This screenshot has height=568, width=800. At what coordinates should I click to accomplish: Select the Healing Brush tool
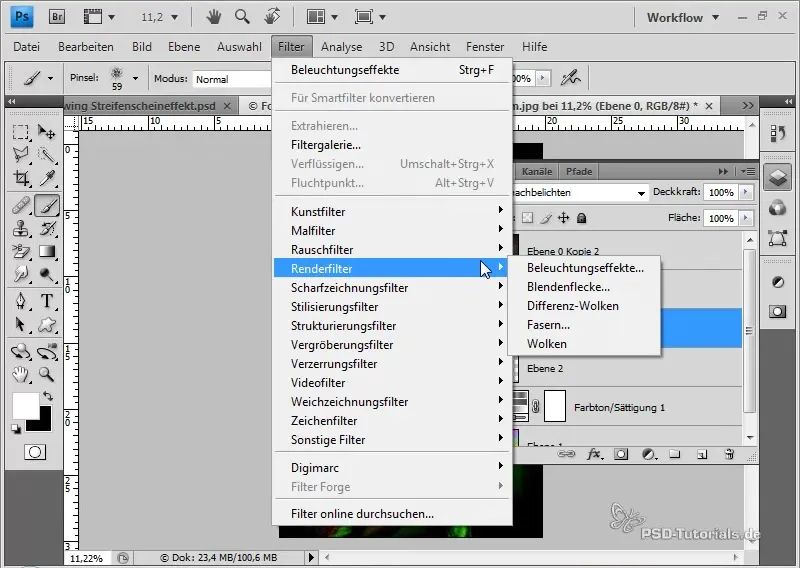[20, 206]
